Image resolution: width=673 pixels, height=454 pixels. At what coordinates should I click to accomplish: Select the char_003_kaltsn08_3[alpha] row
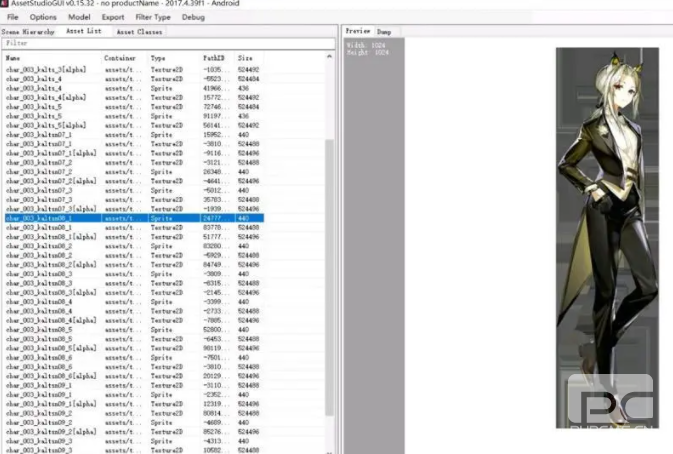[x=134, y=293]
